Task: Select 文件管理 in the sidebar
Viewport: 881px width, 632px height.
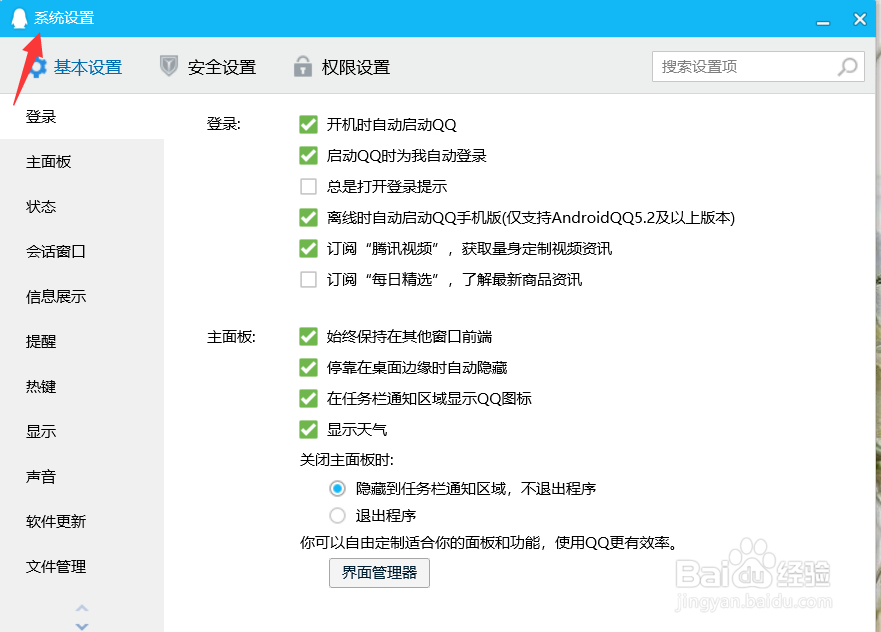Action: tap(82, 566)
